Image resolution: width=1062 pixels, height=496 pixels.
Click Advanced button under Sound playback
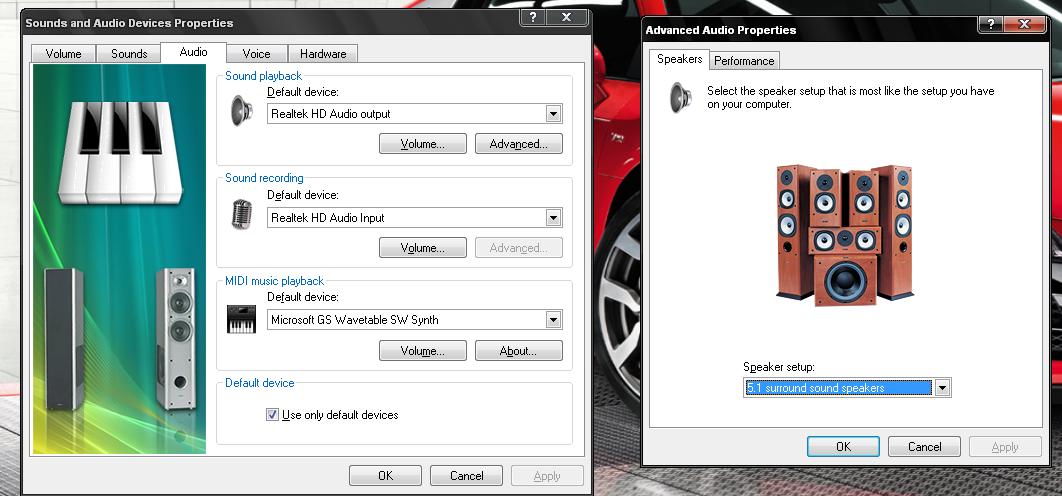[518, 144]
